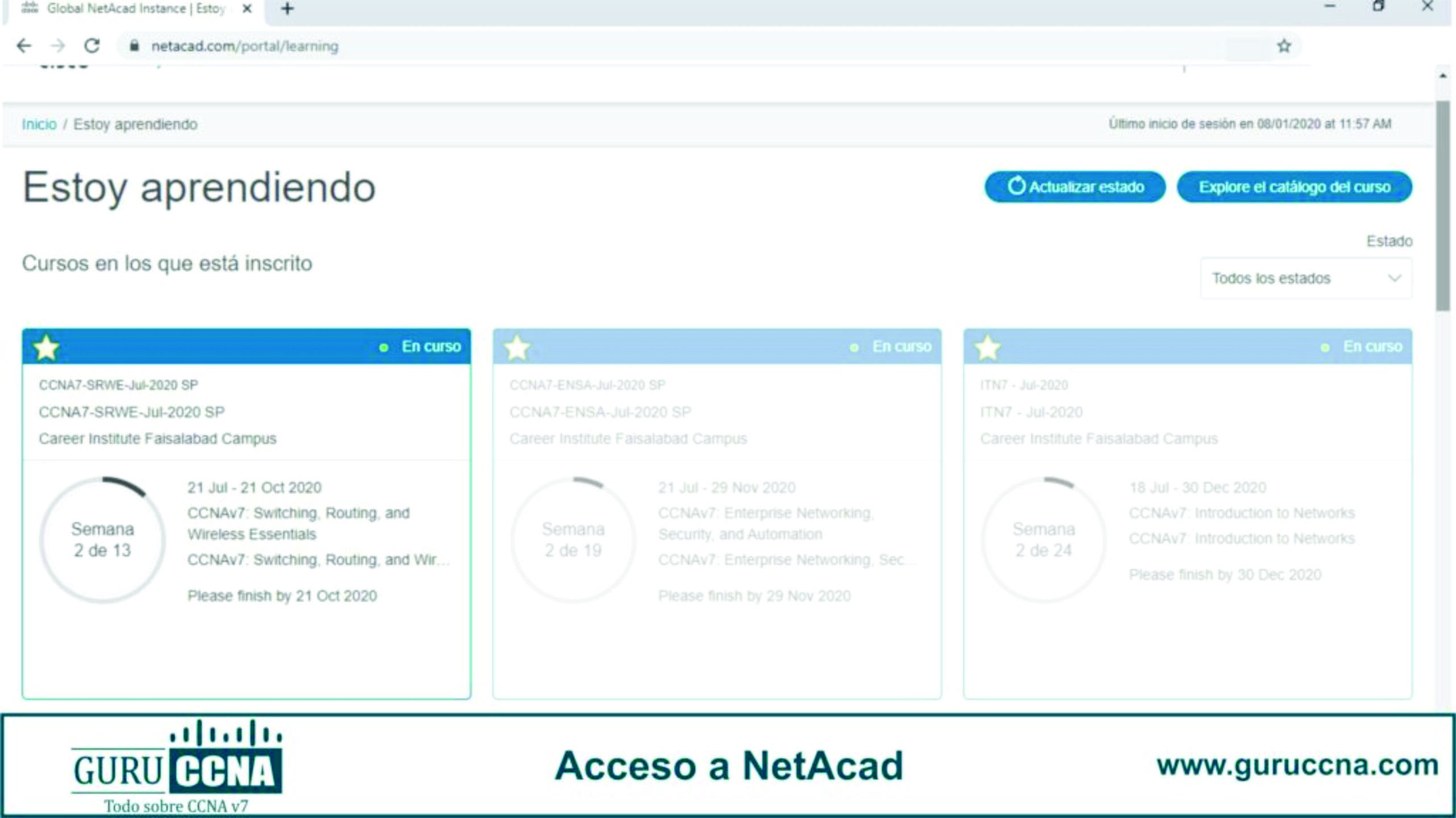1456x818 pixels.
Task: Go to the Inicio breadcrumb link
Action: (x=39, y=124)
